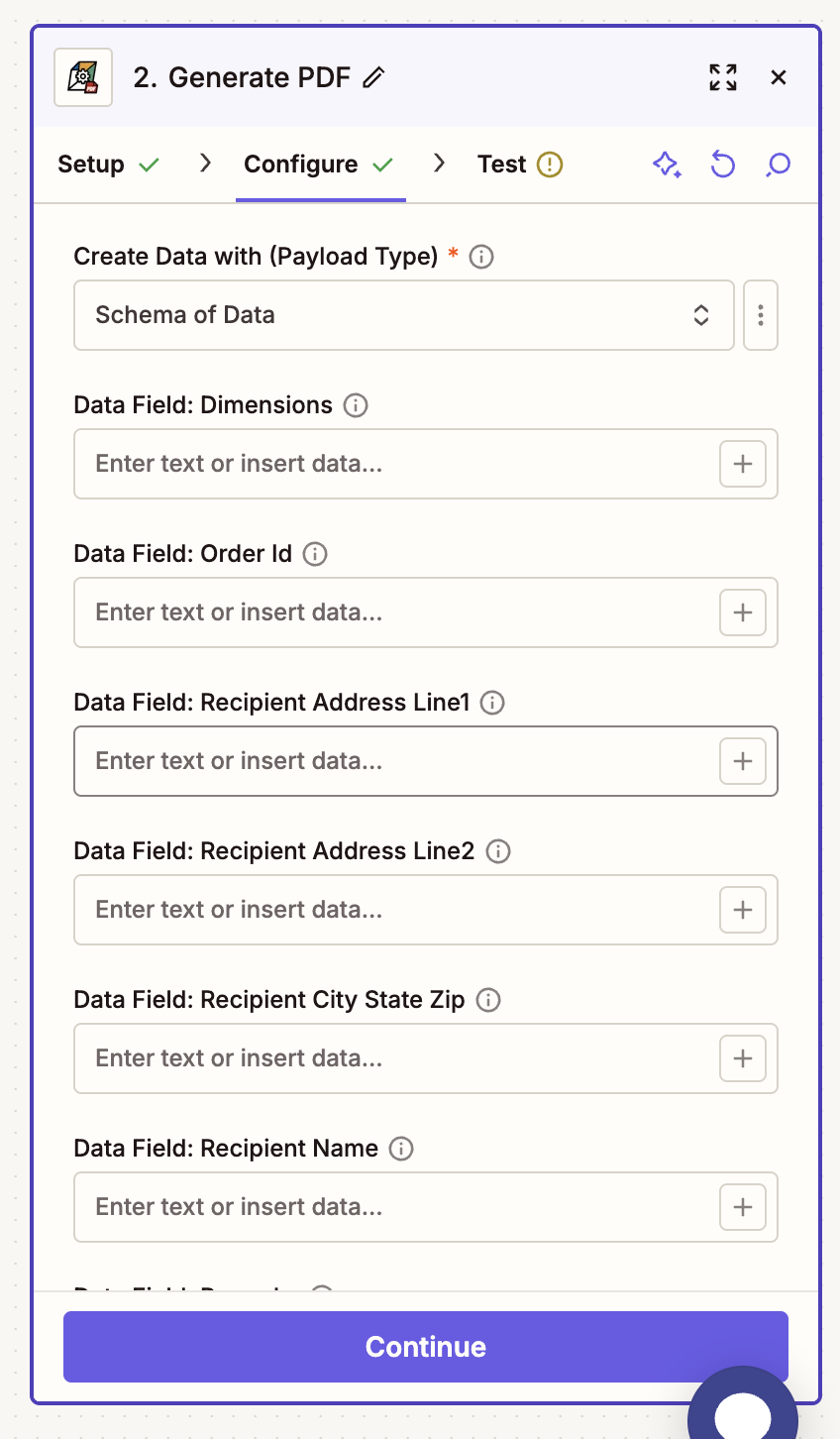Open the search magnifier icon
This screenshot has height=1439, width=840.
(778, 165)
